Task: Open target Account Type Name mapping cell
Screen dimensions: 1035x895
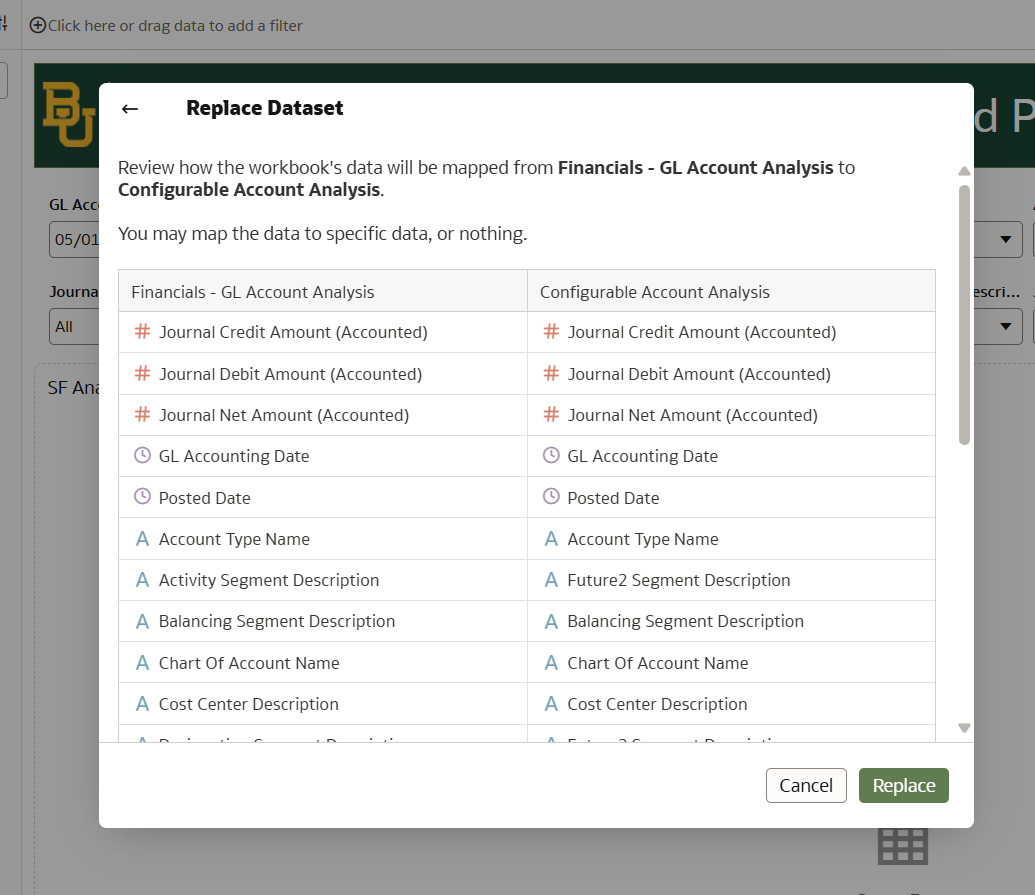Action: [x=731, y=539]
